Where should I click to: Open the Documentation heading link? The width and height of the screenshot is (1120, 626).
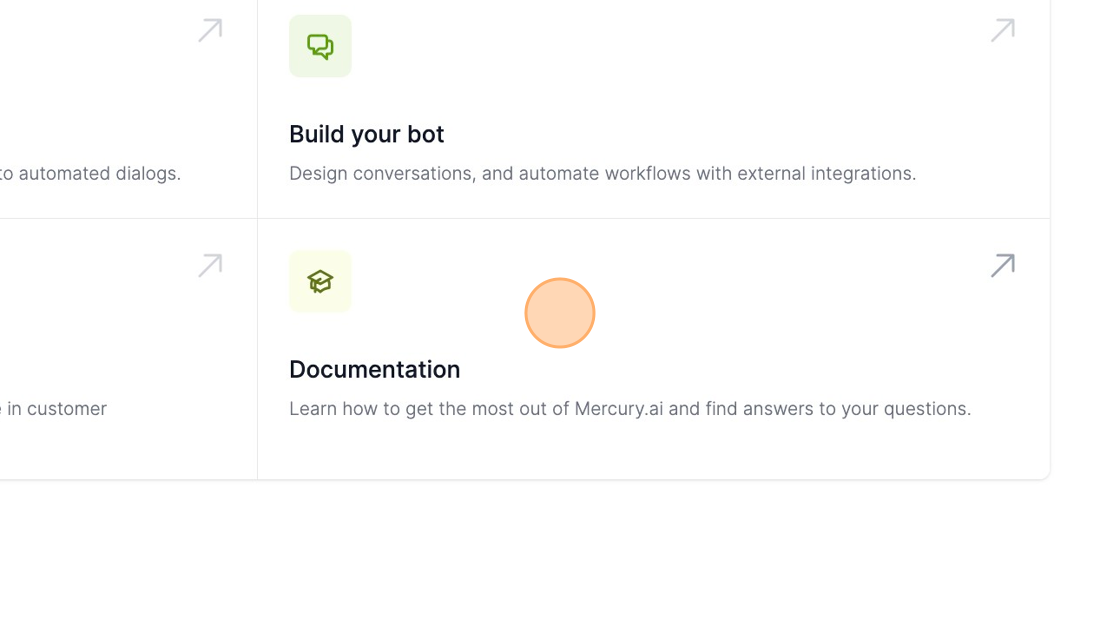click(374, 369)
